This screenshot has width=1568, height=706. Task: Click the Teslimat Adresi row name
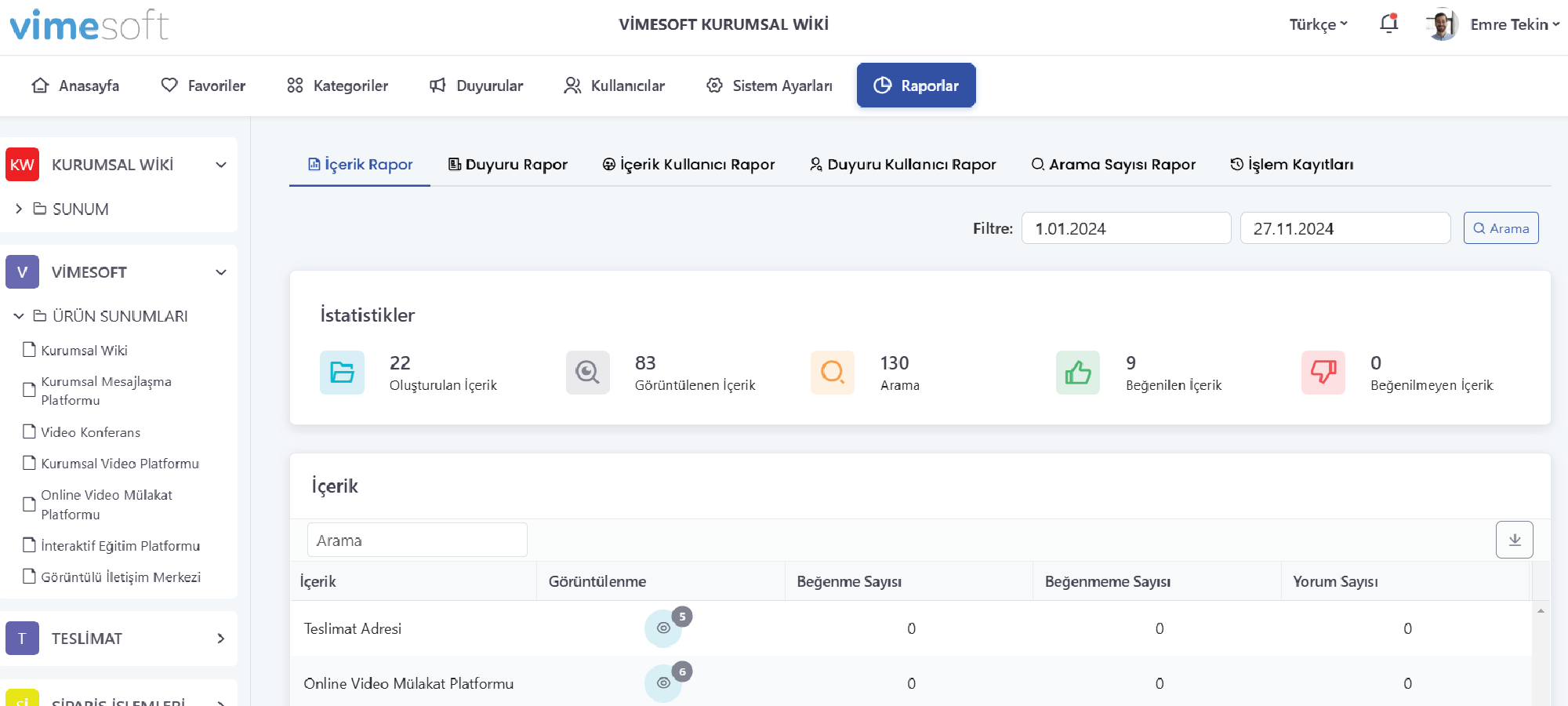click(353, 628)
